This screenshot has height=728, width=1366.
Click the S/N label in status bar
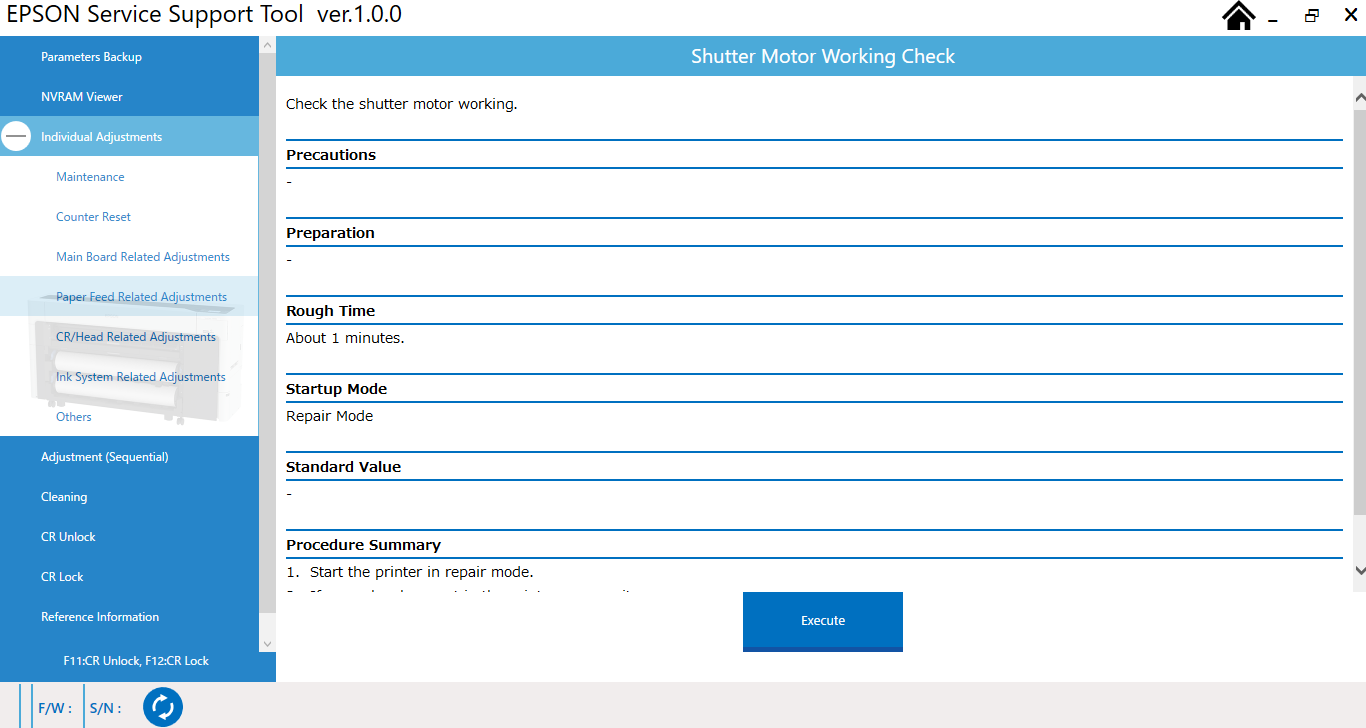coord(105,708)
